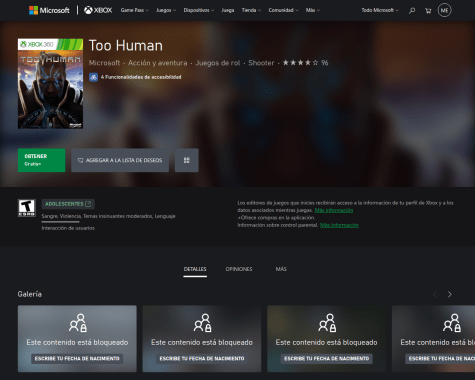Click the Acción y aventura genre link
The image size is (475, 380).
158,63
